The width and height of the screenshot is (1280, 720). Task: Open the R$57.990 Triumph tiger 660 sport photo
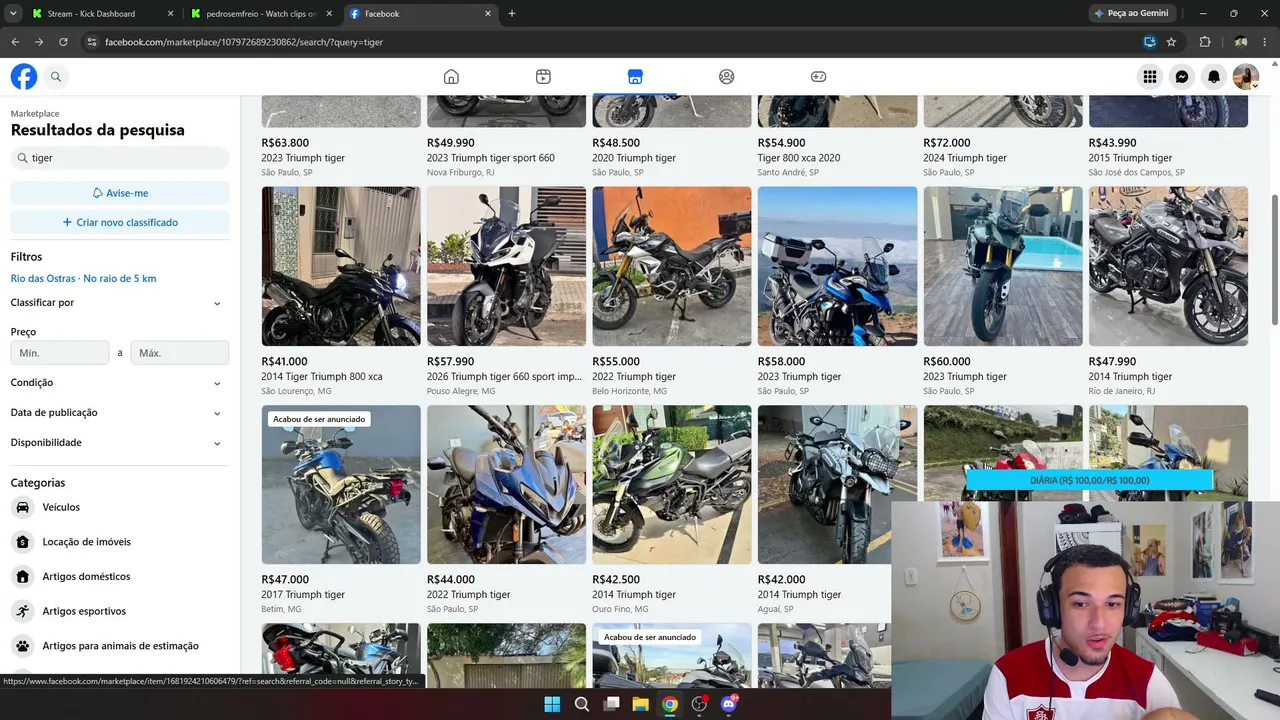[507, 266]
